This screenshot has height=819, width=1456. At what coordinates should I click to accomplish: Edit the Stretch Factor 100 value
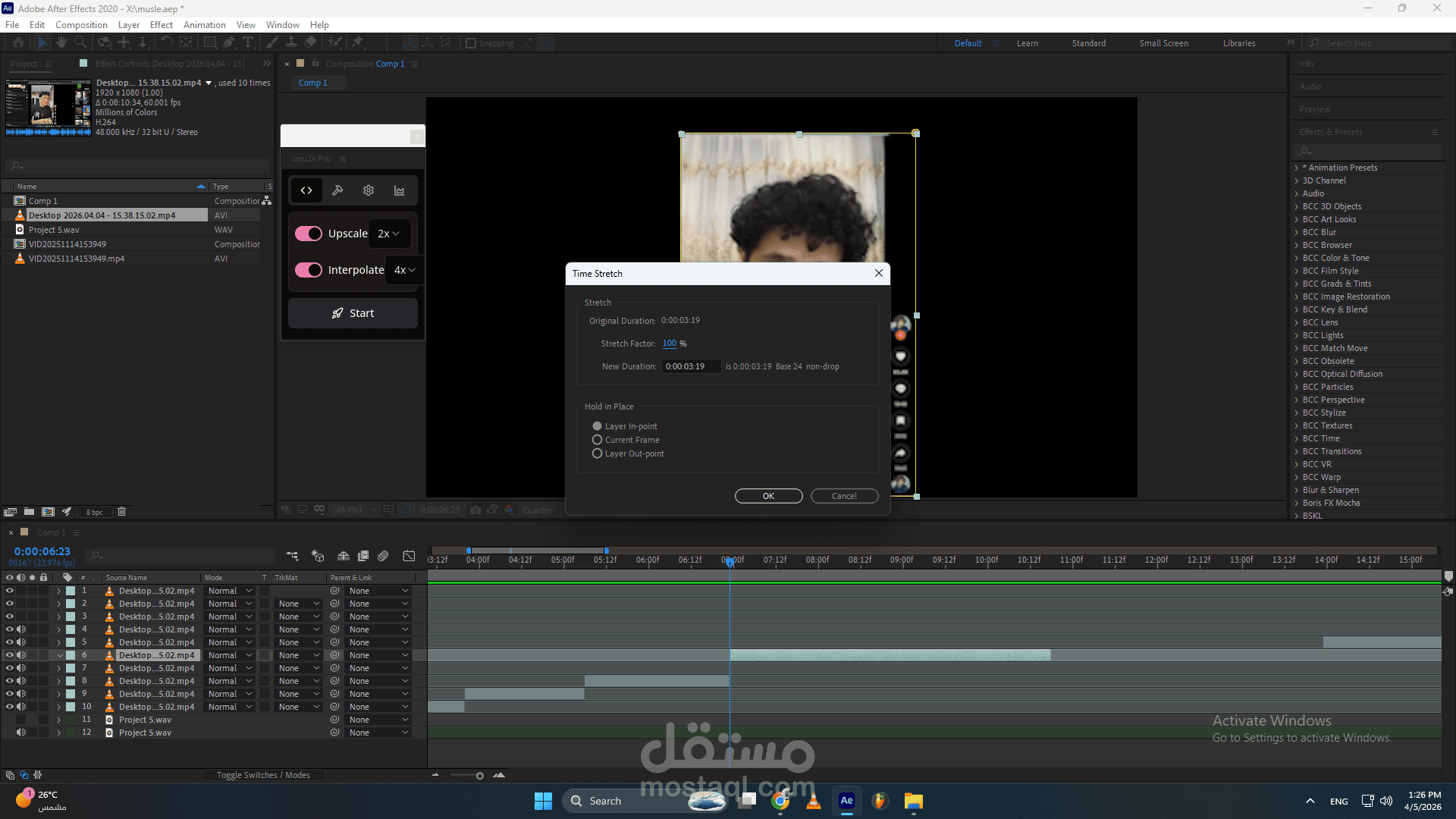(x=669, y=344)
